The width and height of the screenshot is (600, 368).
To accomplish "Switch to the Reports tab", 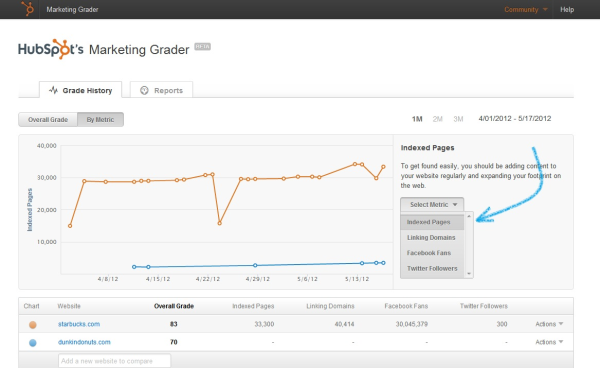I will [x=161, y=90].
